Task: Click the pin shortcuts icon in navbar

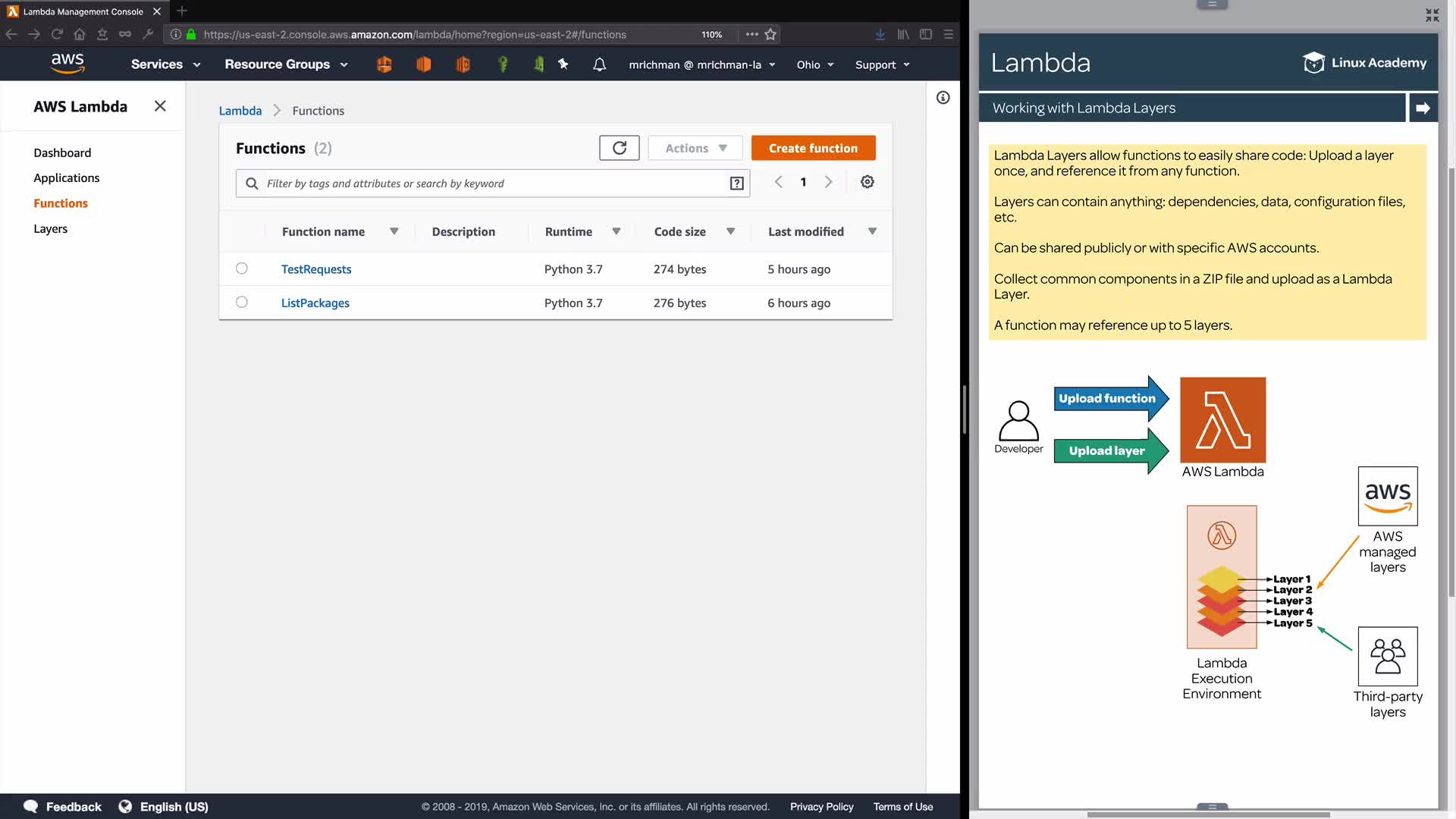Action: pyautogui.click(x=563, y=64)
